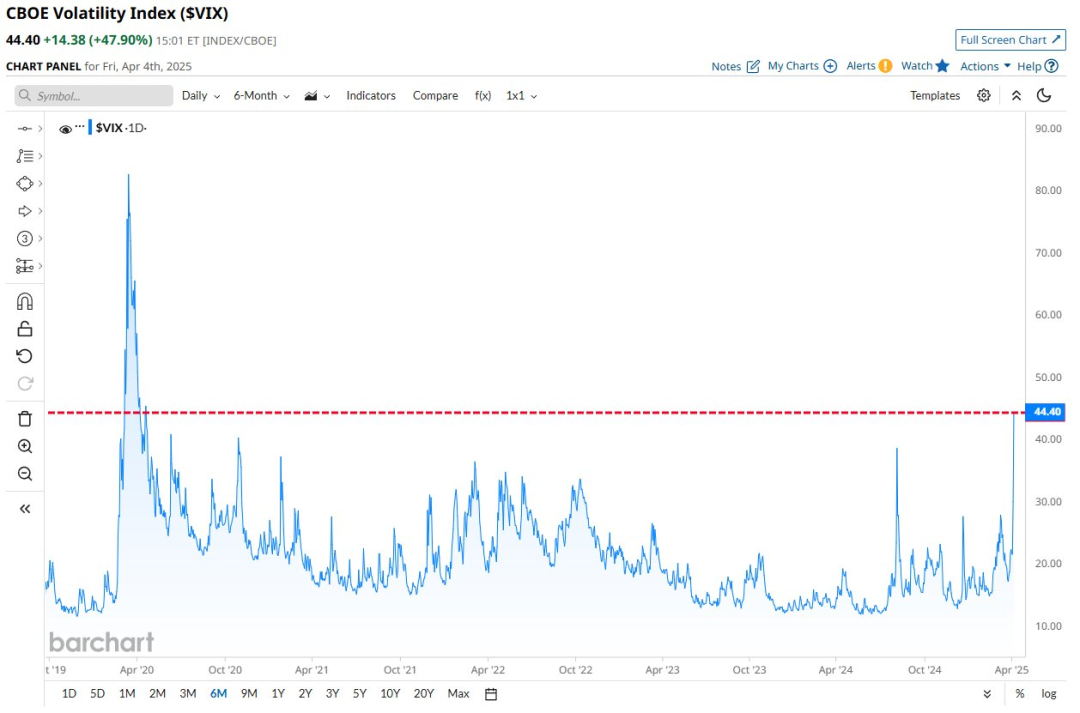This screenshot has height=713, width=1080.
Task: Open the Help link
Action: pos(1037,66)
